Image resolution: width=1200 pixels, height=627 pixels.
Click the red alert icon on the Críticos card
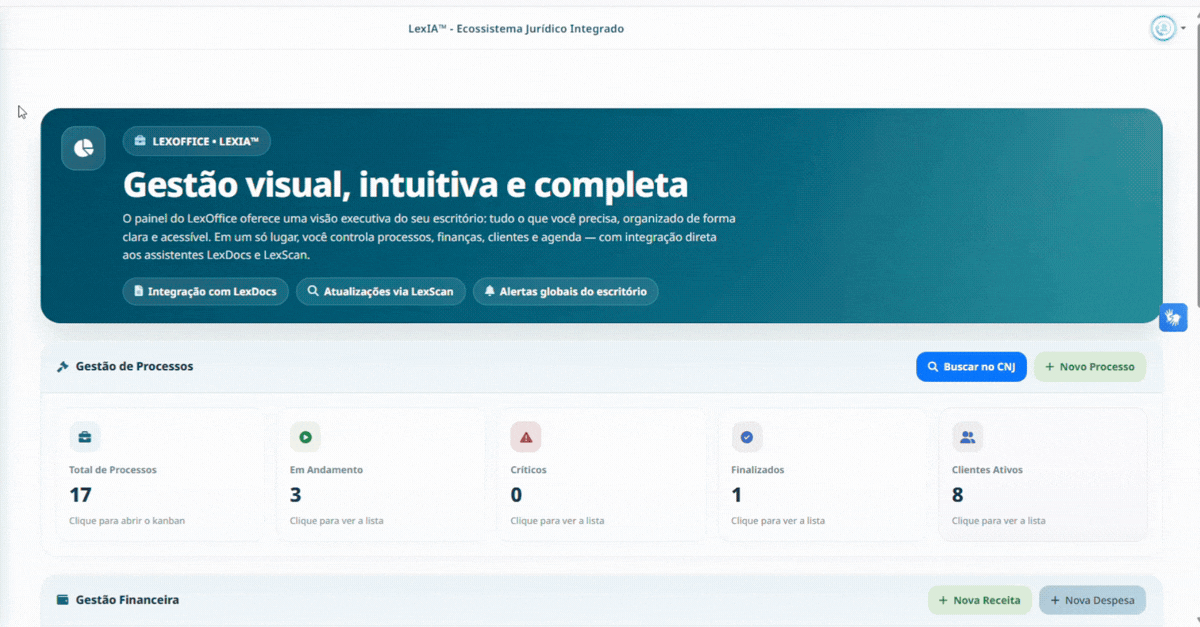(x=526, y=437)
